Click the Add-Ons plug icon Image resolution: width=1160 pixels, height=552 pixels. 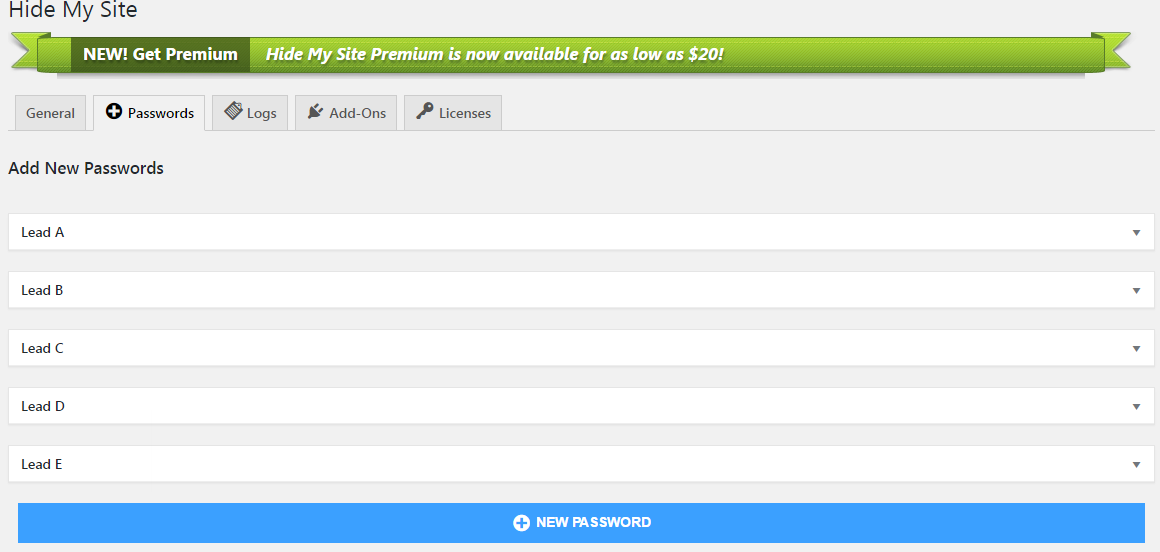316,112
